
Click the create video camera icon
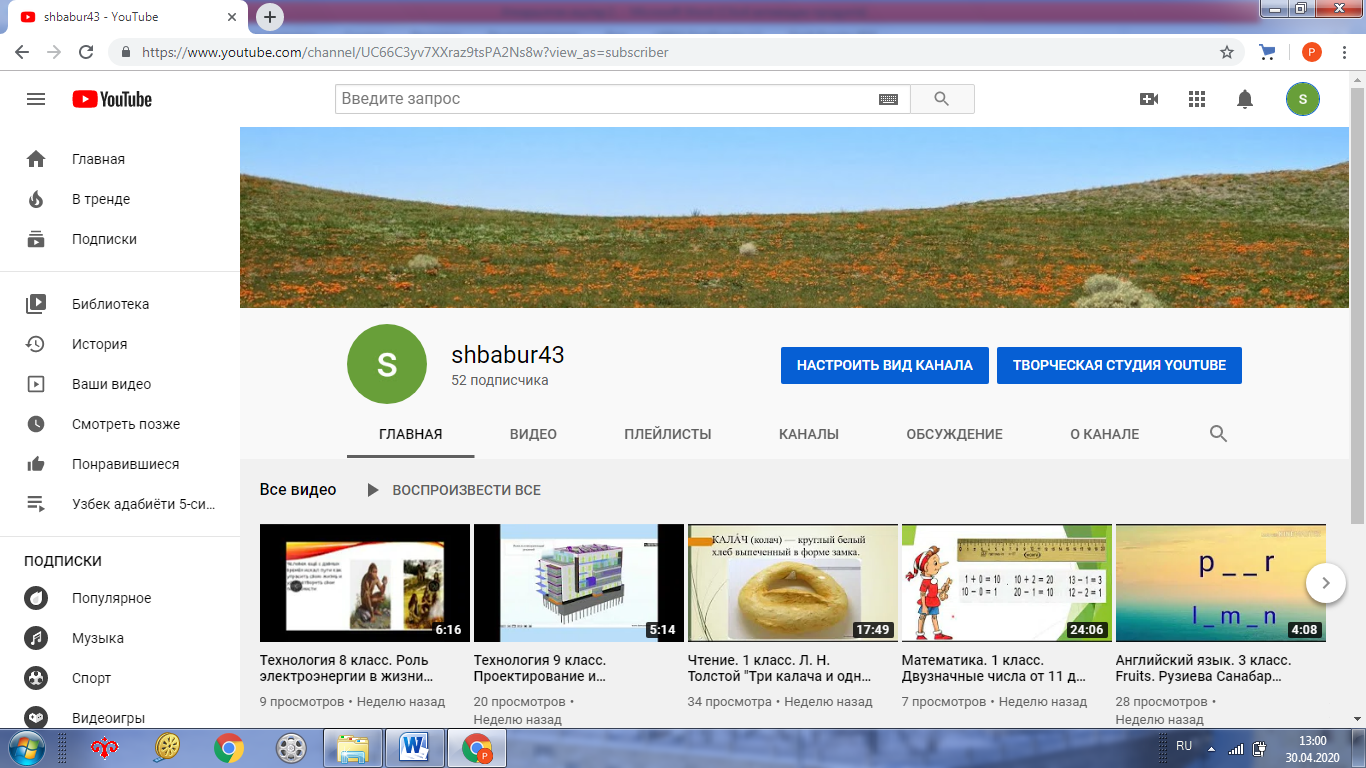[x=1149, y=99]
